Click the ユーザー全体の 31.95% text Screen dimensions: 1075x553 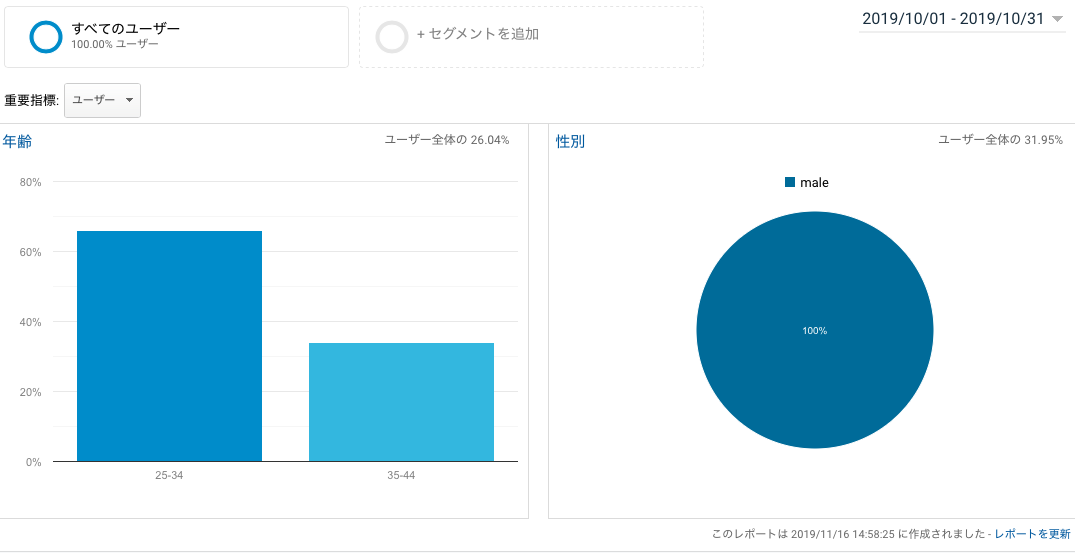(1000, 140)
